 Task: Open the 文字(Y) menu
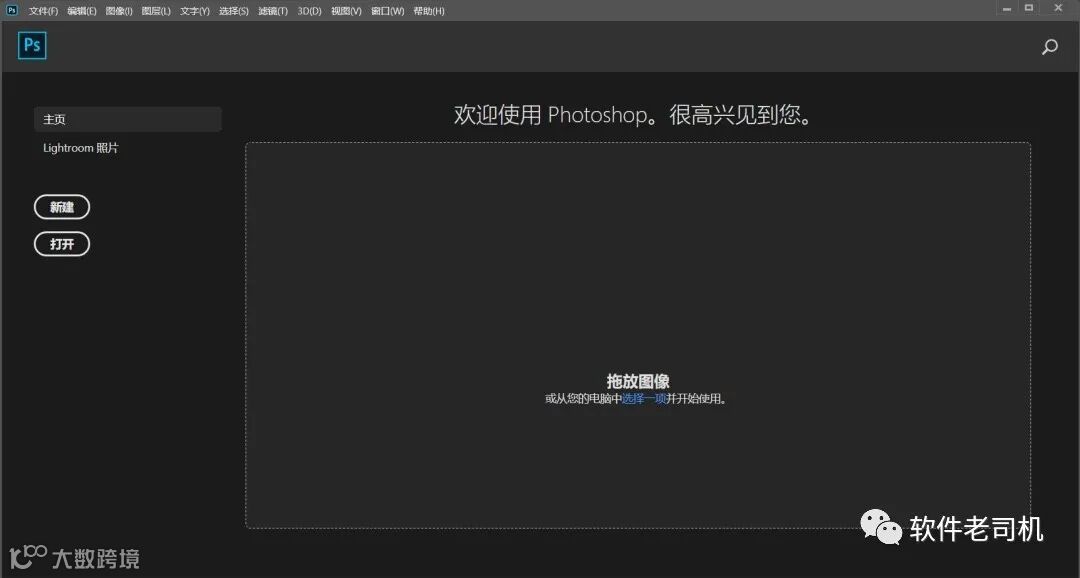click(x=195, y=11)
